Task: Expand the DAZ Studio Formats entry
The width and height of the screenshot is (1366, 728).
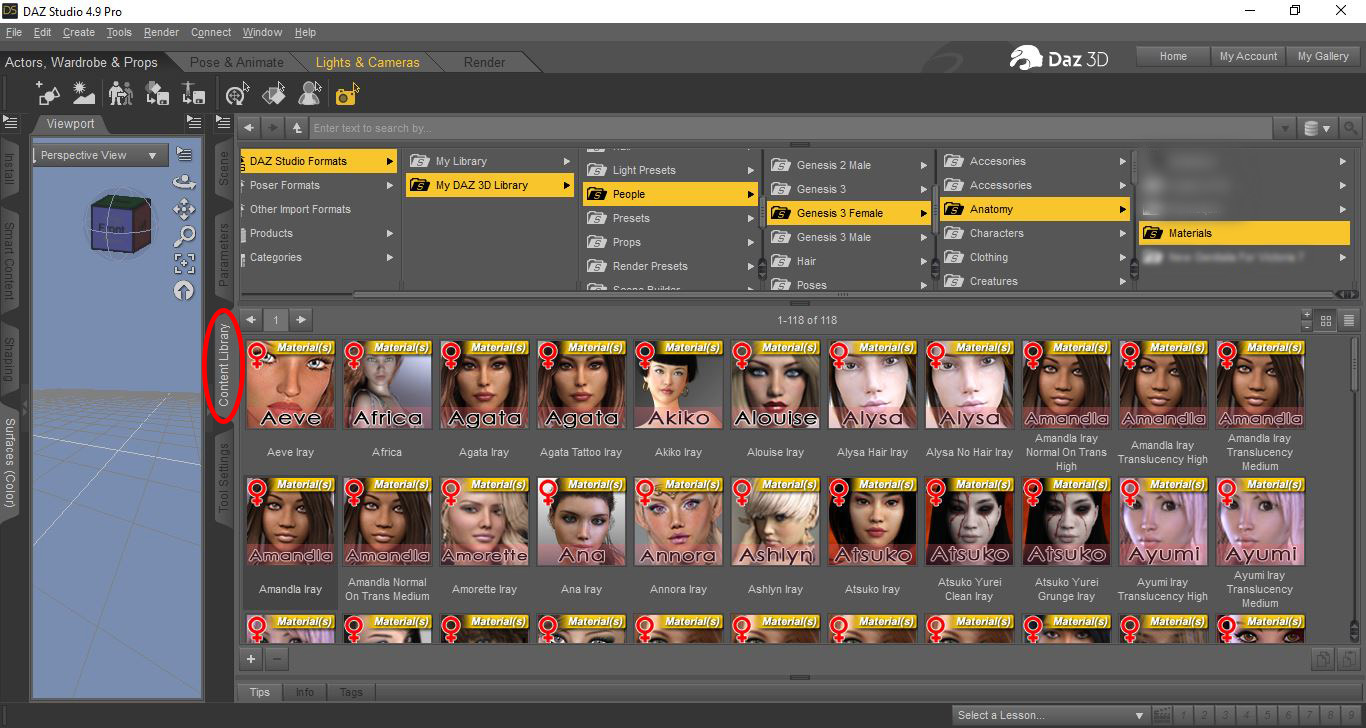Action: [390, 161]
